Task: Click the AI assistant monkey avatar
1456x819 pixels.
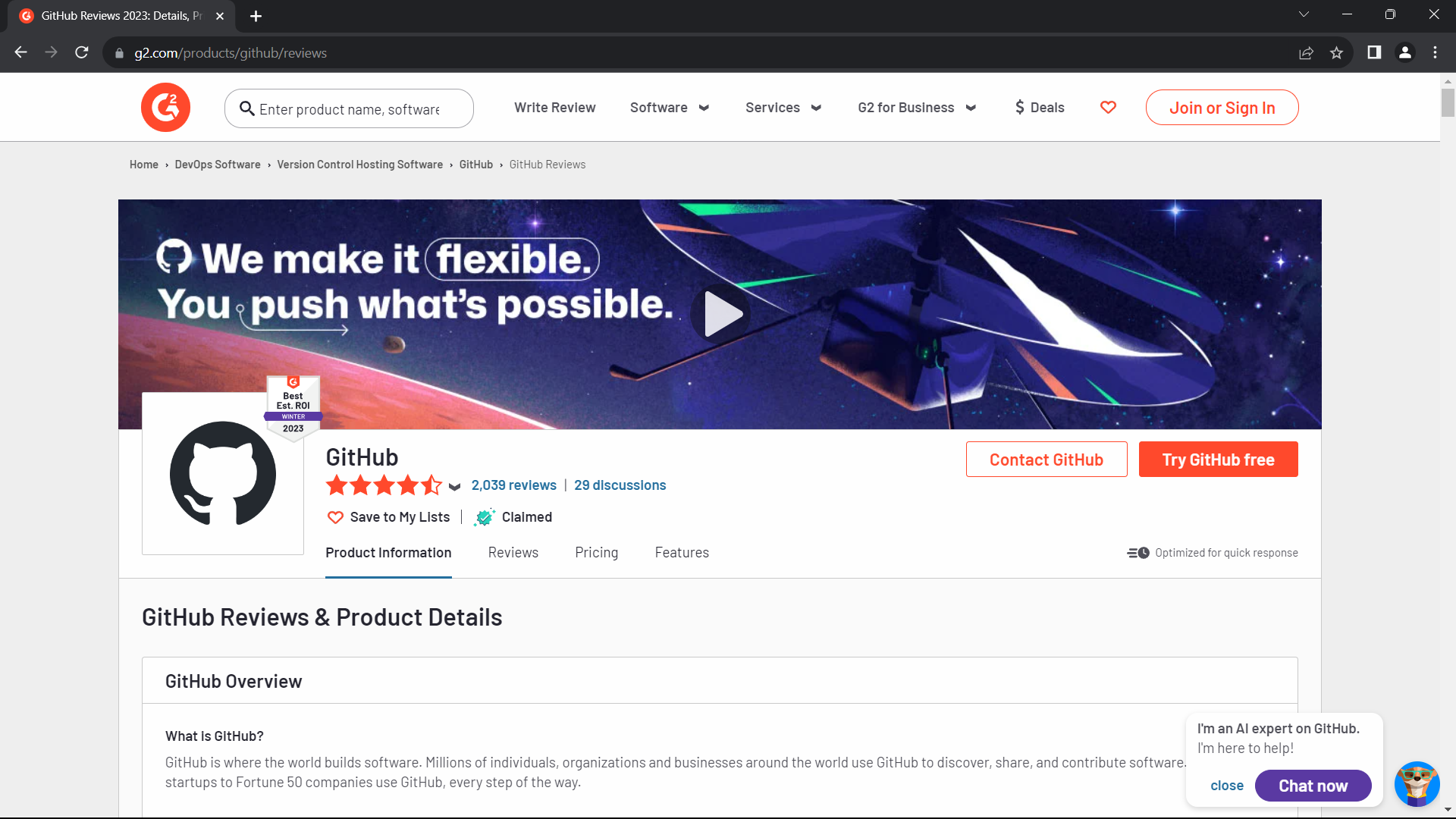Action: click(x=1417, y=784)
